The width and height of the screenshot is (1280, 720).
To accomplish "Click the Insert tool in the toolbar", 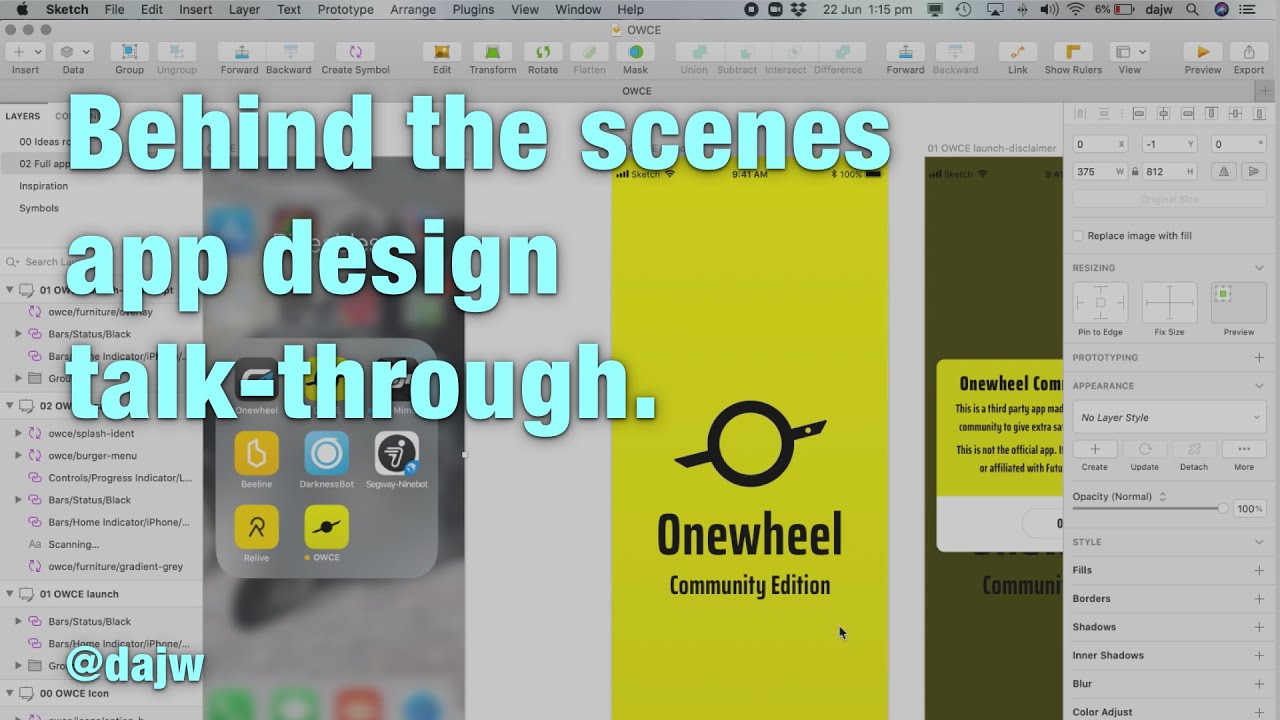I will [x=26, y=52].
